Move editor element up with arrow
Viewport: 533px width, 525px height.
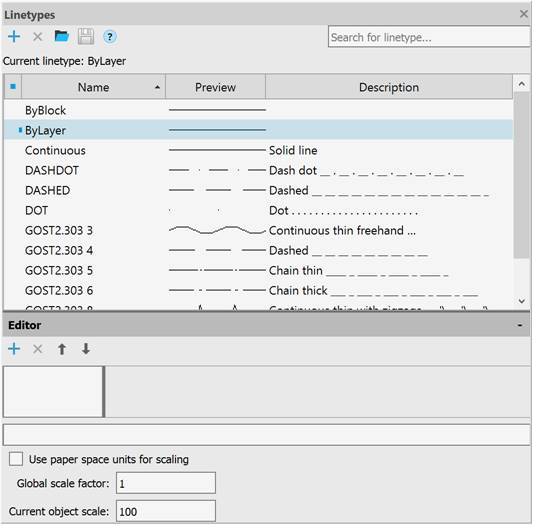pos(62,349)
